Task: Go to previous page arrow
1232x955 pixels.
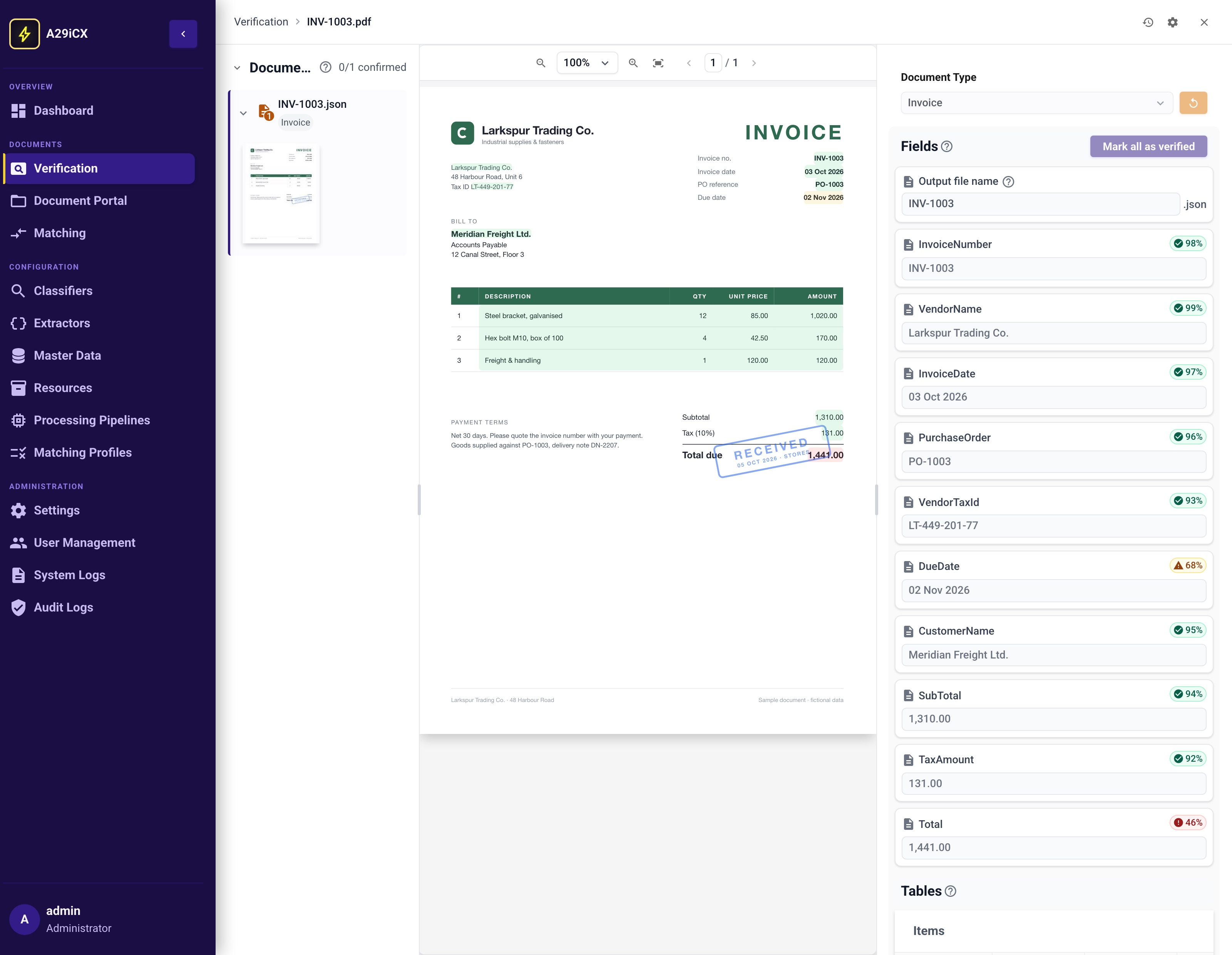Action: pos(688,63)
